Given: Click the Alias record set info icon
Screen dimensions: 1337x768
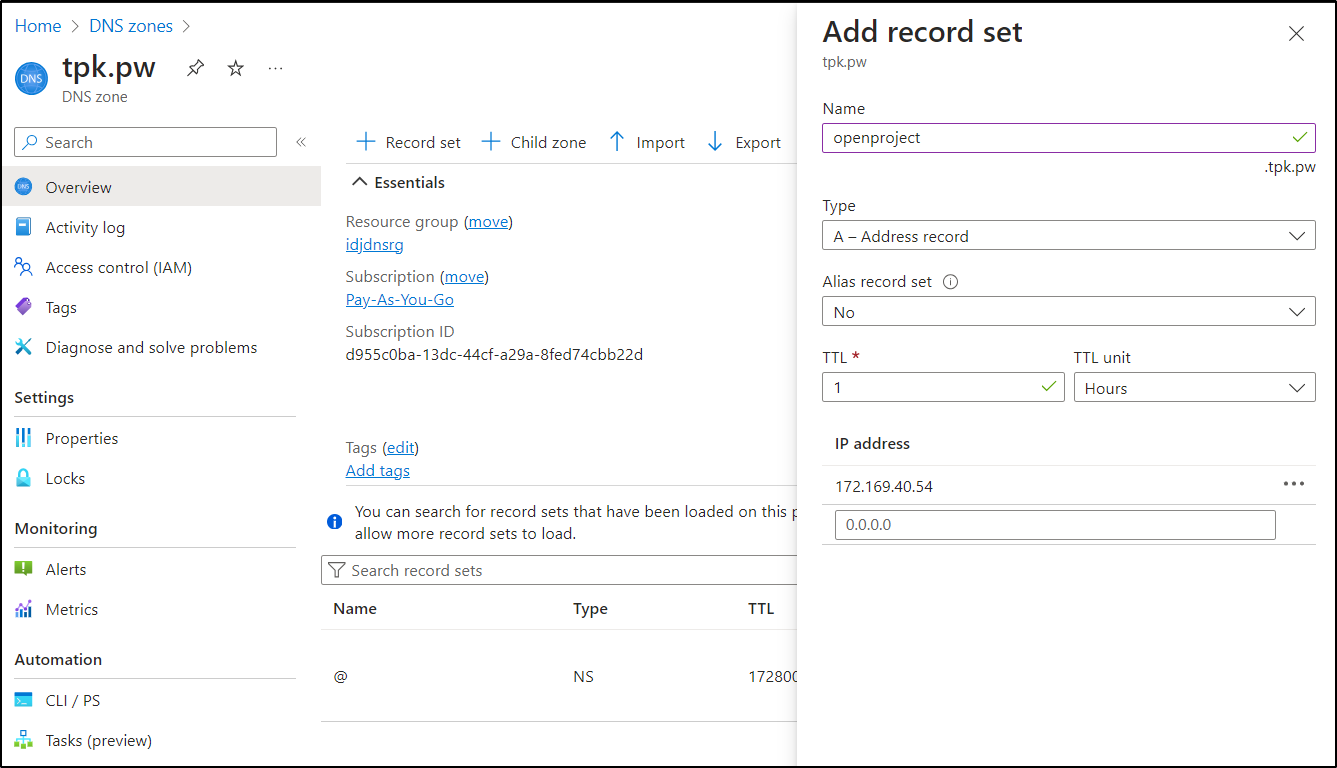Looking at the screenshot, I should (951, 282).
